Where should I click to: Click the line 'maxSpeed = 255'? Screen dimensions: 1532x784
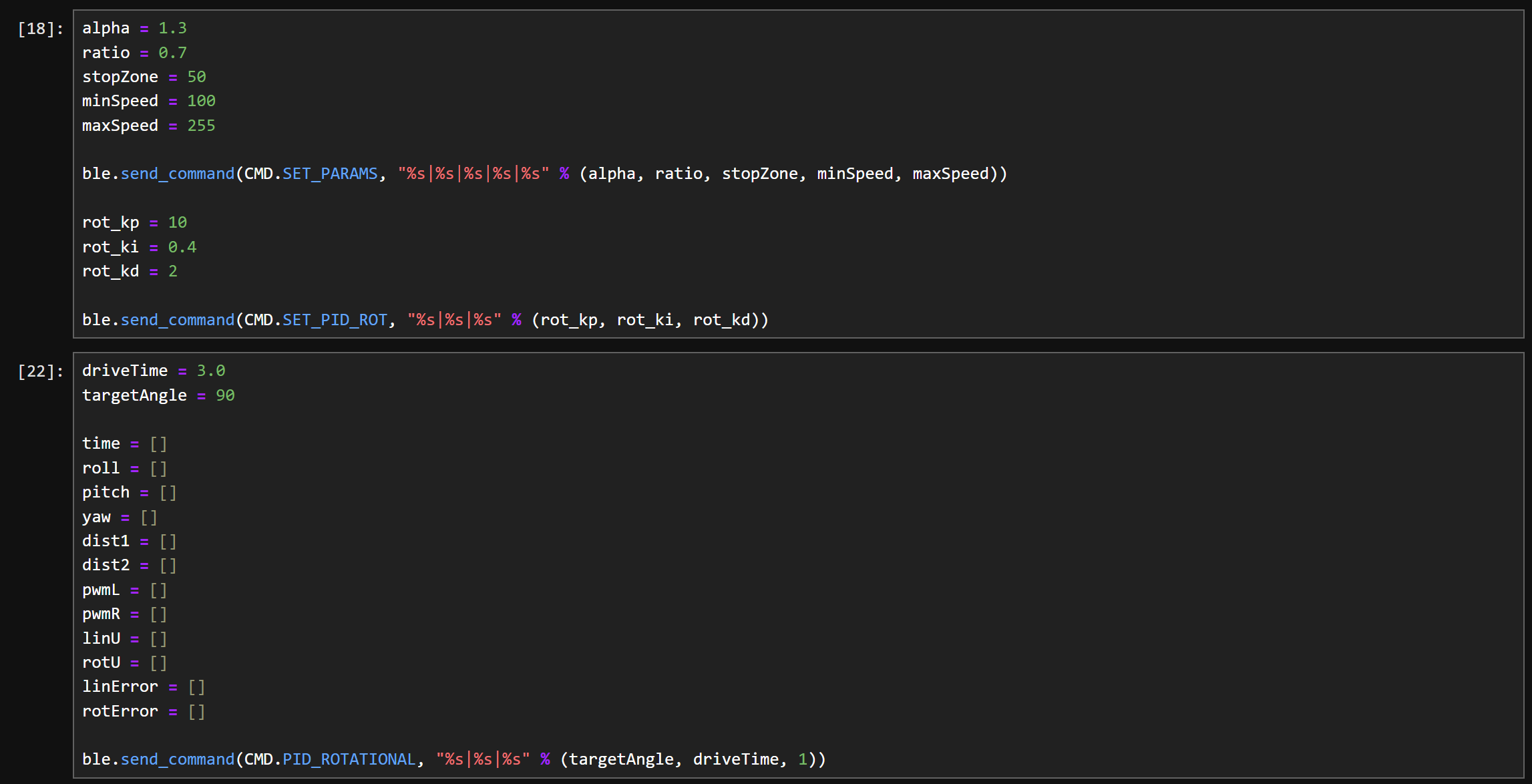coord(149,126)
